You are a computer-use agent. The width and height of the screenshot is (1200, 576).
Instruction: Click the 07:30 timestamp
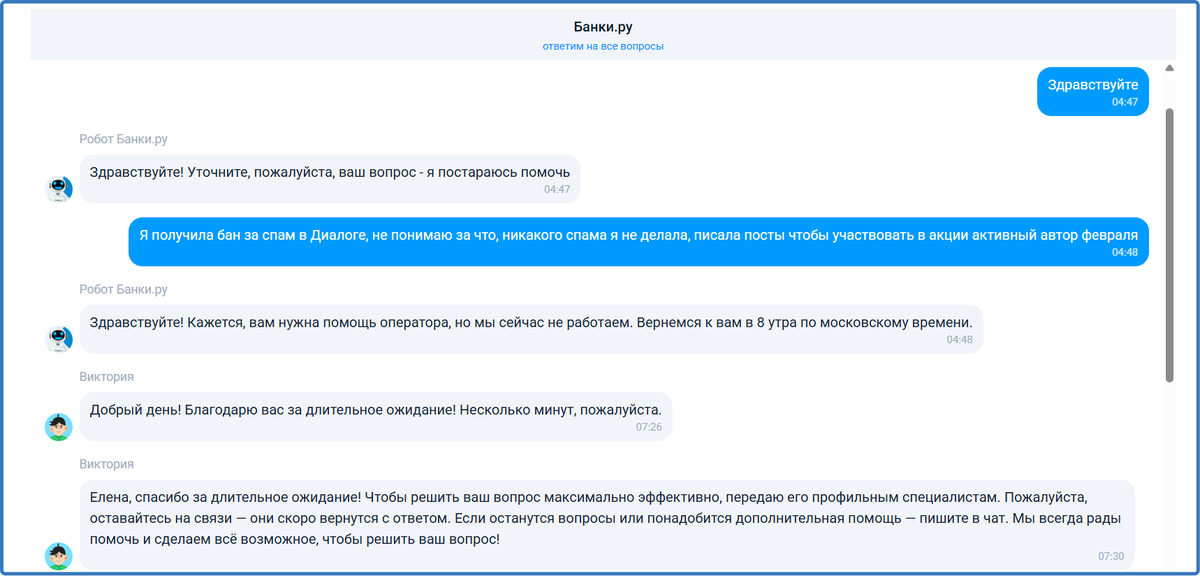click(1111, 556)
